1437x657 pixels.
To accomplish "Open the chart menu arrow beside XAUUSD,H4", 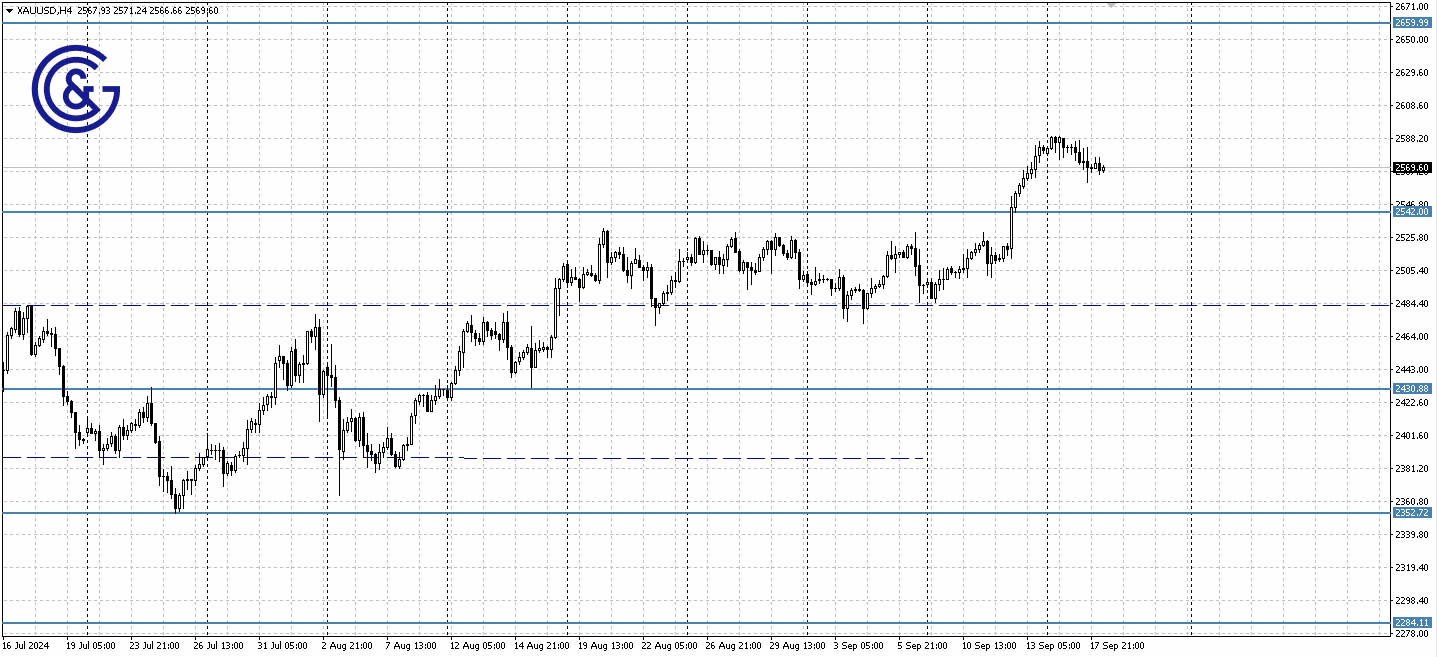I will point(9,11).
